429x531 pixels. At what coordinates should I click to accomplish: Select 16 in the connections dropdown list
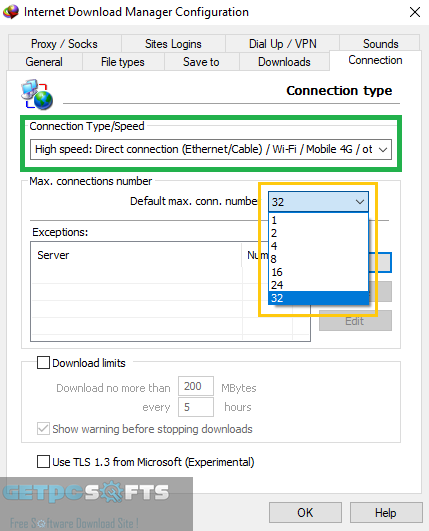(318, 272)
